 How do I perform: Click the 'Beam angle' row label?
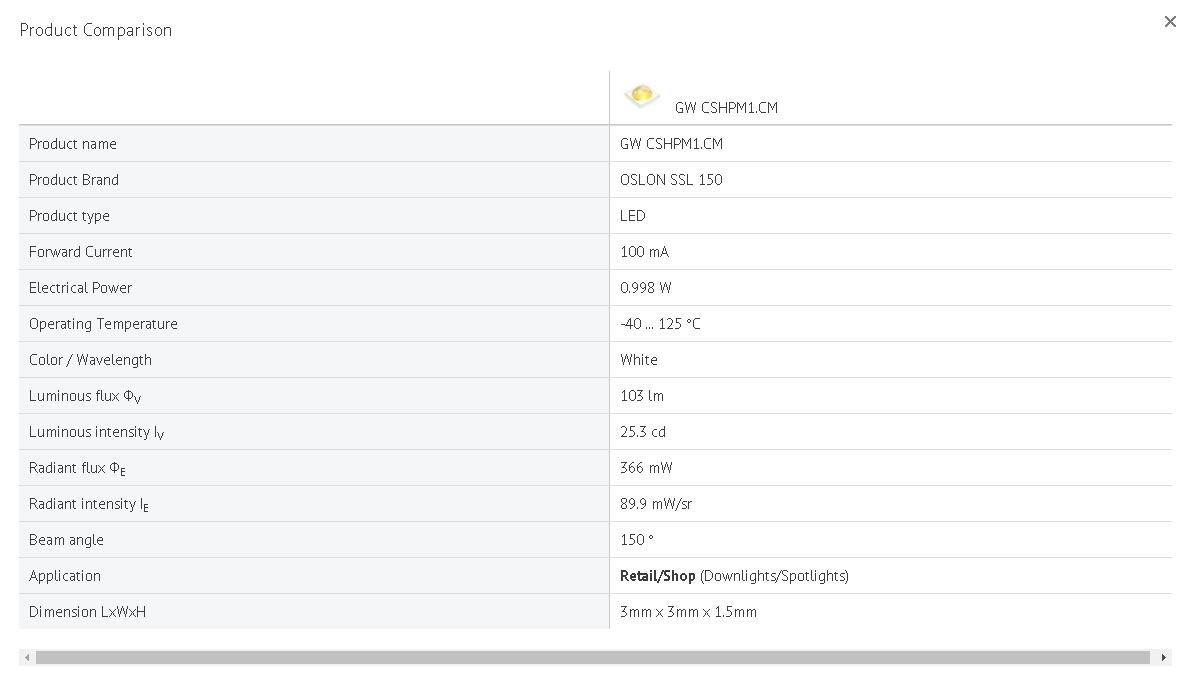[x=66, y=540]
